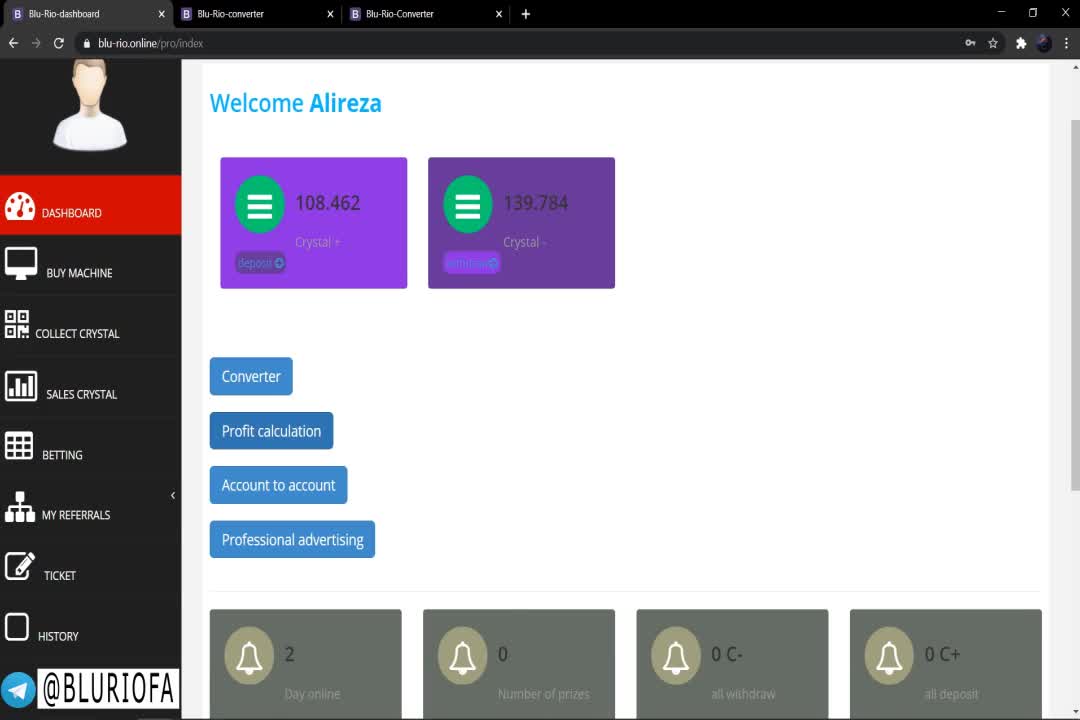Open Professional advertising
The image size is (1080, 720).
coord(292,539)
